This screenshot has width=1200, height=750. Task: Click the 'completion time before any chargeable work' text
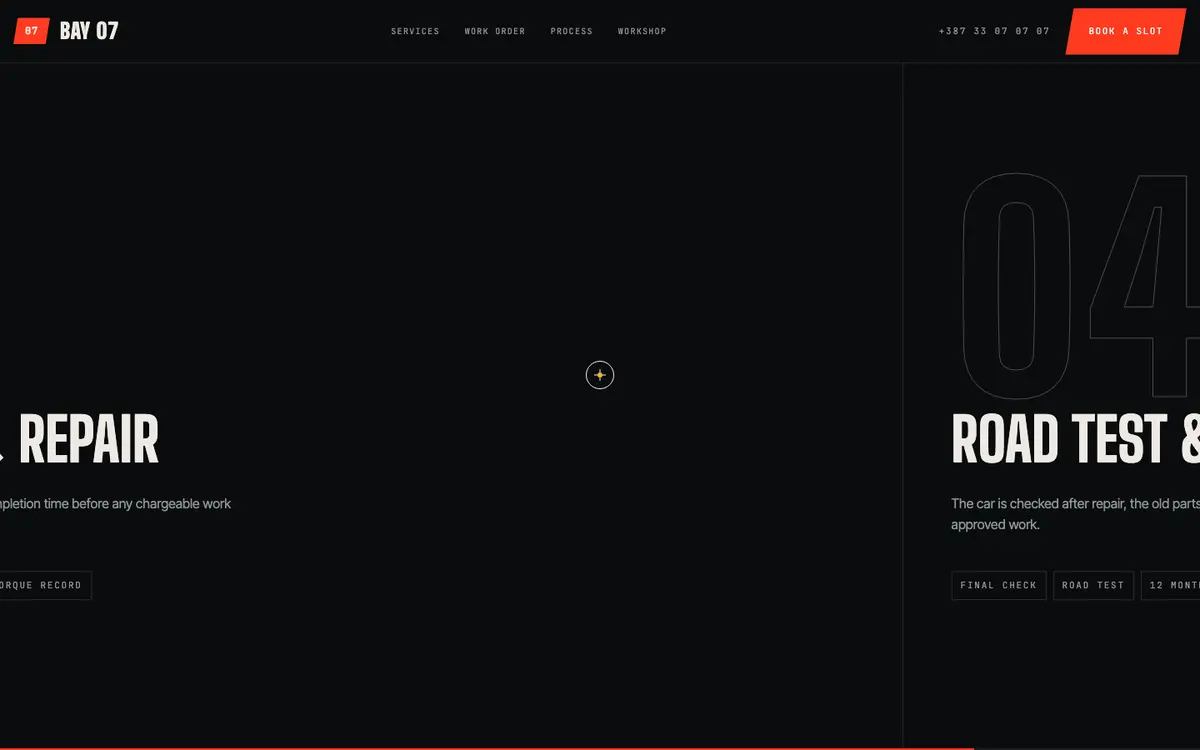[x=115, y=504]
